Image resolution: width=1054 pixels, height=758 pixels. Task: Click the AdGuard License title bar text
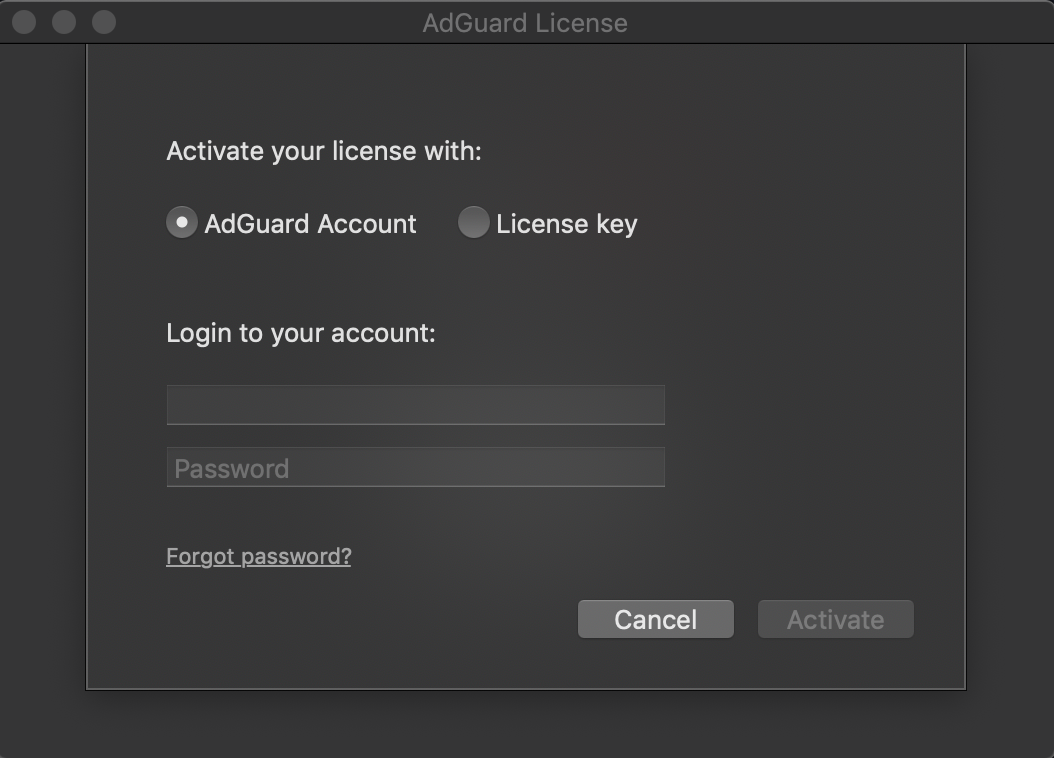pyautogui.click(x=525, y=22)
